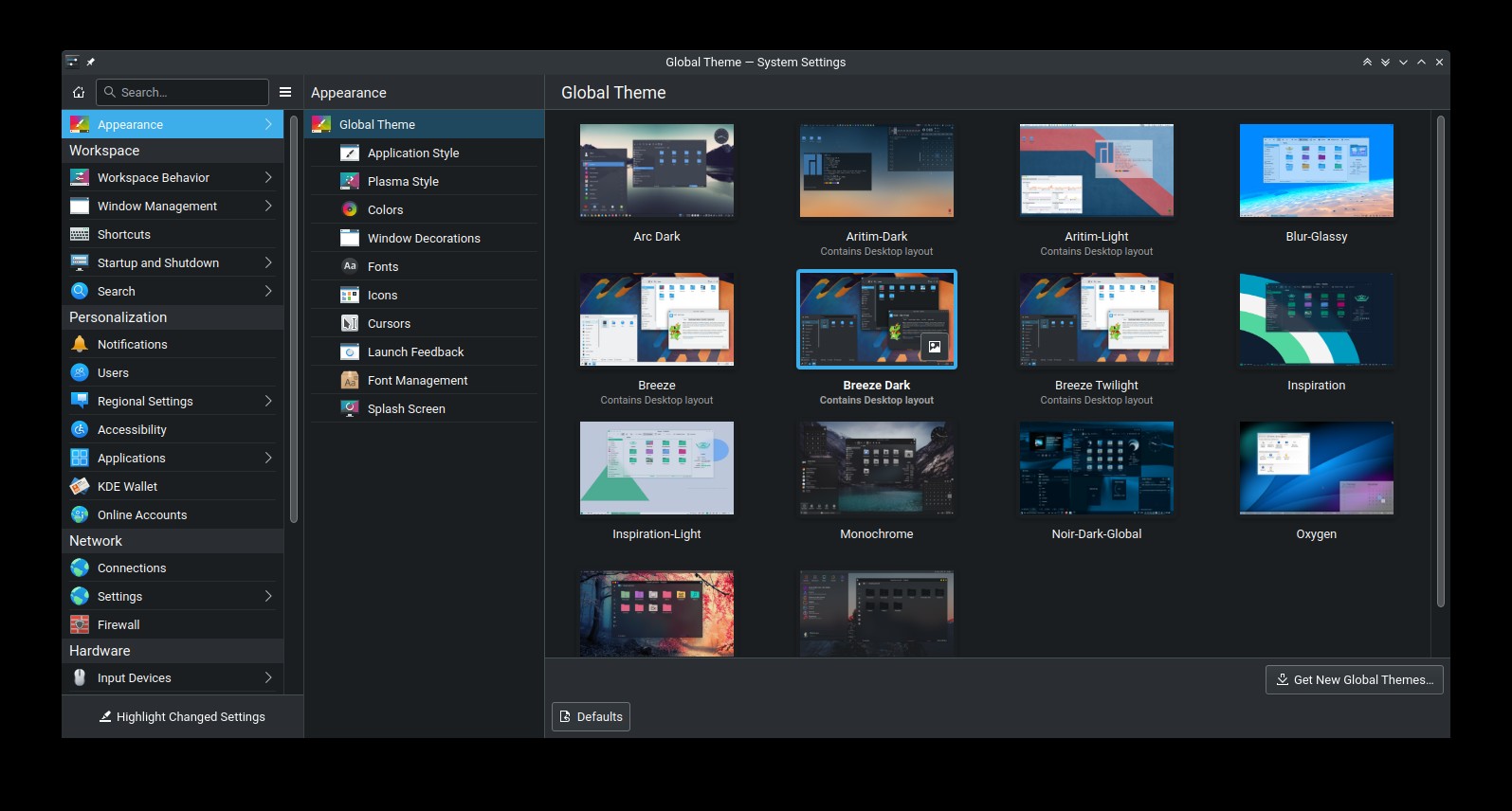Click the Fonts Aa icon

pyautogui.click(x=350, y=266)
